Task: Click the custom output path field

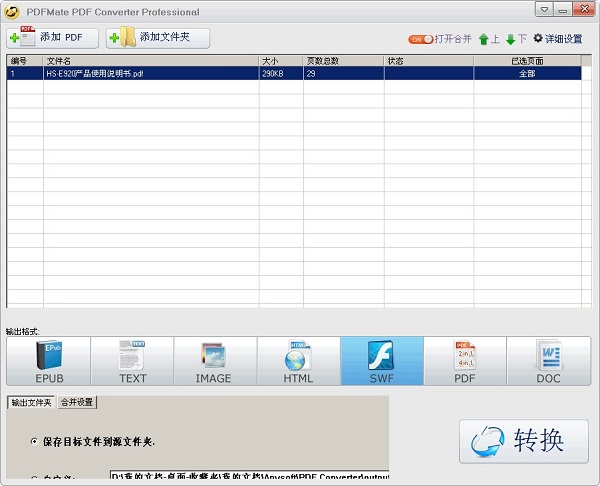Action: pos(249,475)
